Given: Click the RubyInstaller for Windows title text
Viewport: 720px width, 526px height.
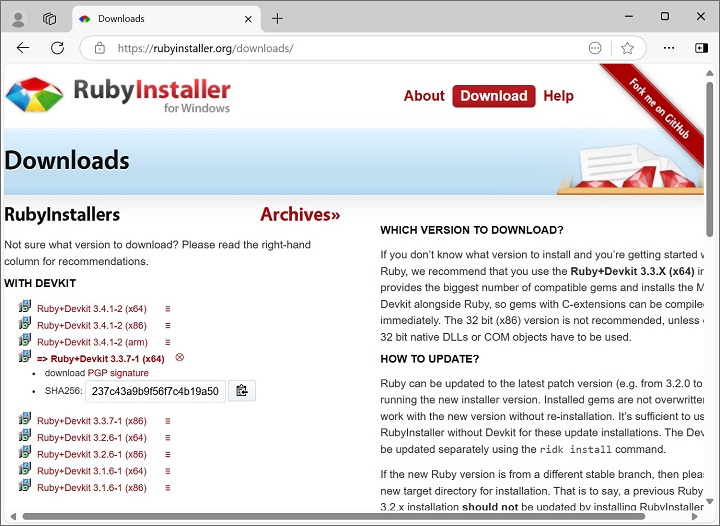Looking at the screenshot, I should pyautogui.click(x=152, y=95).
